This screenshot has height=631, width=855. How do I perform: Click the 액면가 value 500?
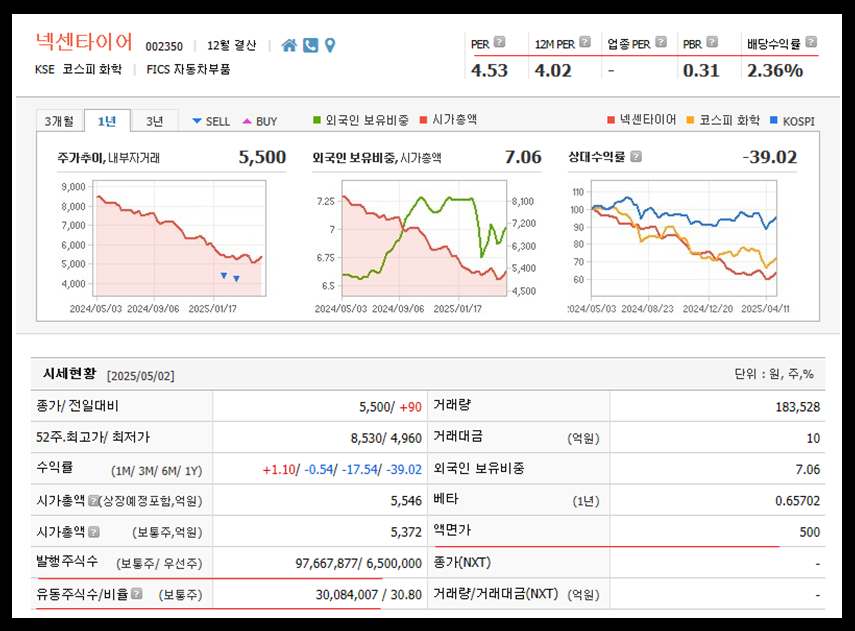(809, 532)
